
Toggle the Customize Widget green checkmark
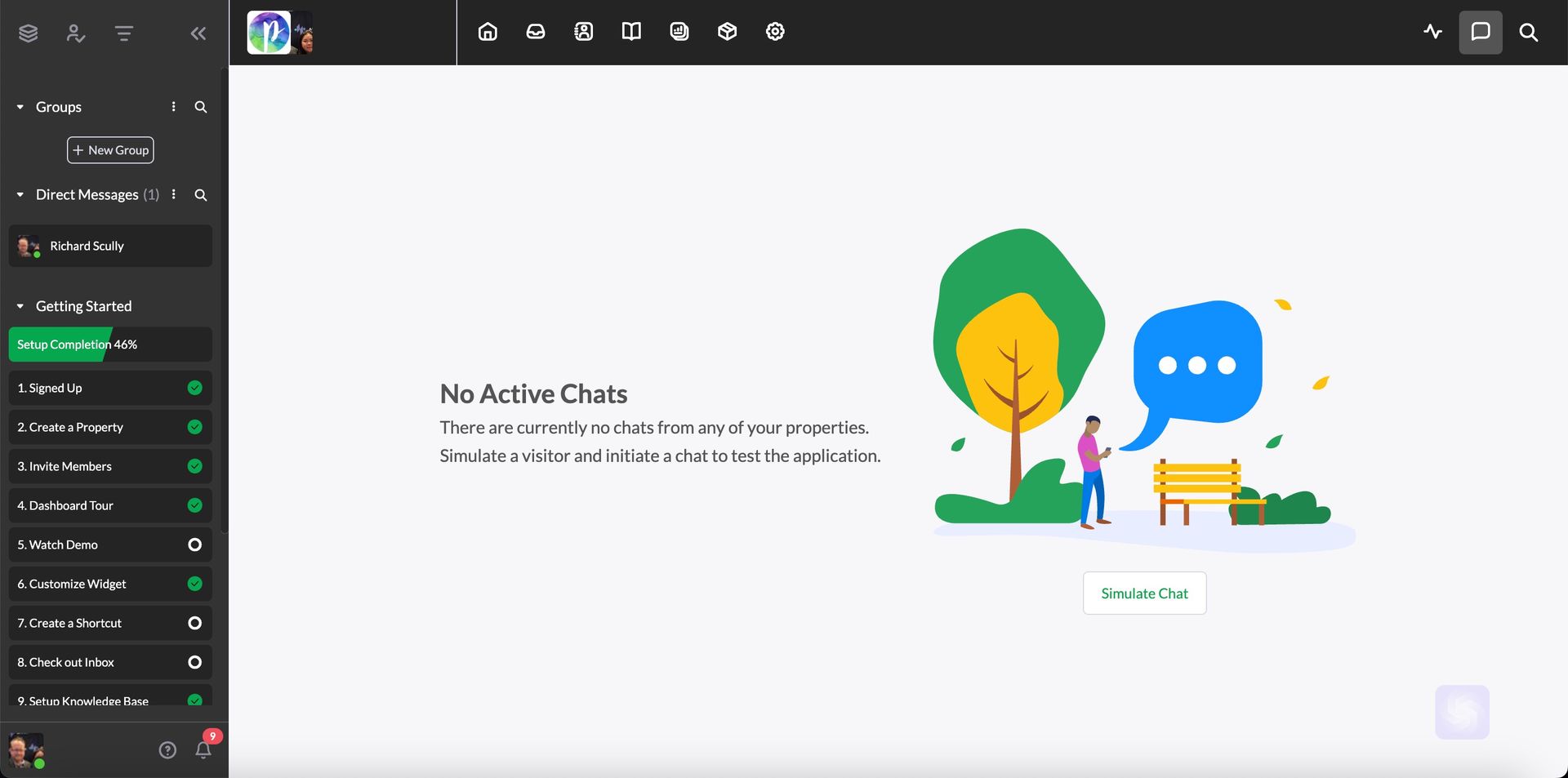click(195, 584)
